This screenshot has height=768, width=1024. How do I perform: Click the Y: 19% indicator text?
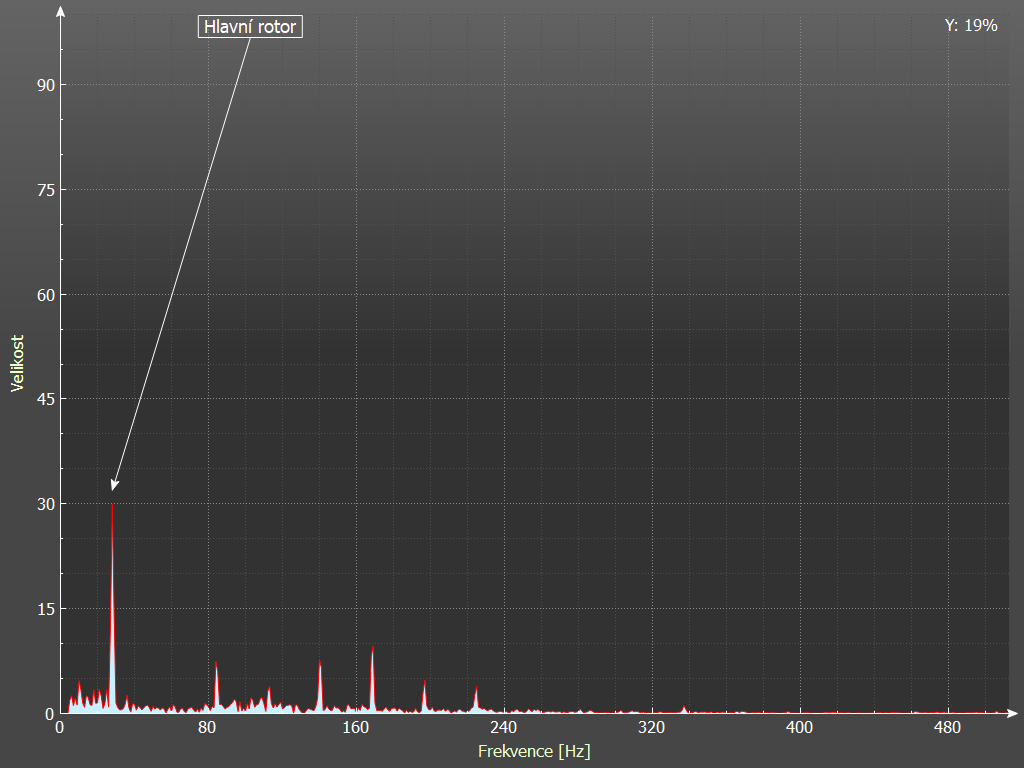tap(970, 26)
